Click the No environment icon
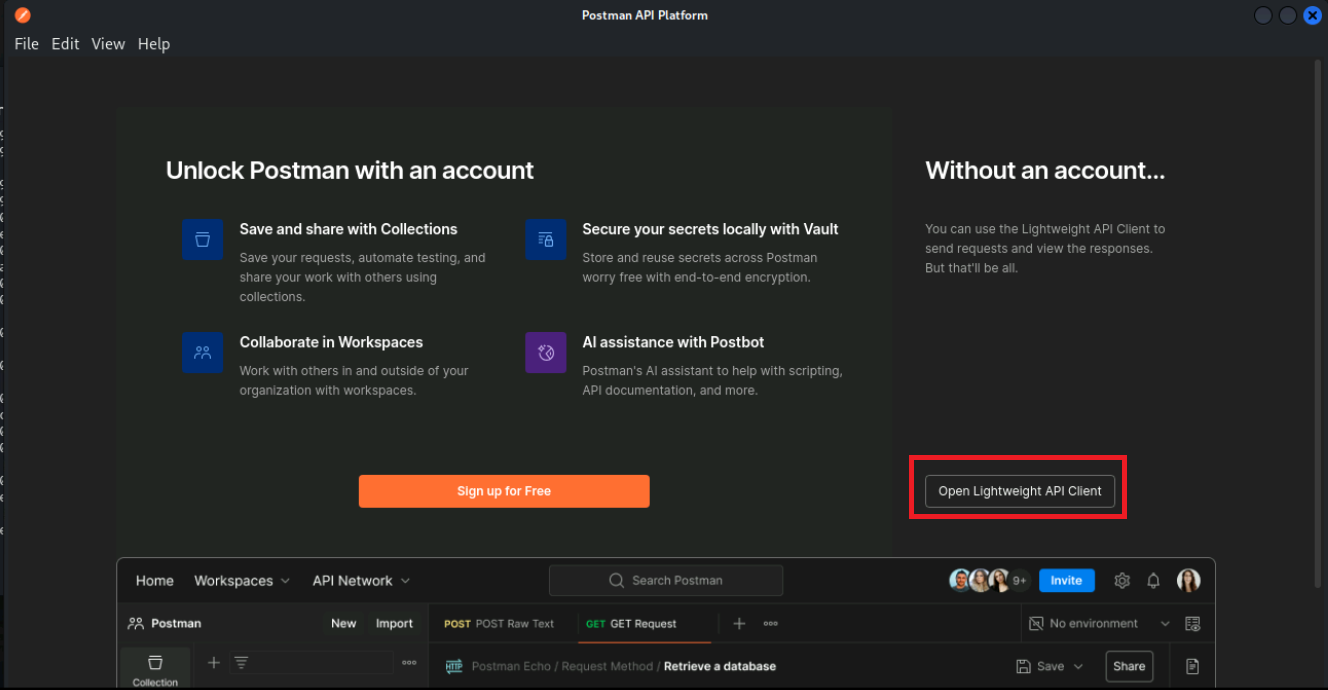1328x690 pixels. click(1036, 623)
